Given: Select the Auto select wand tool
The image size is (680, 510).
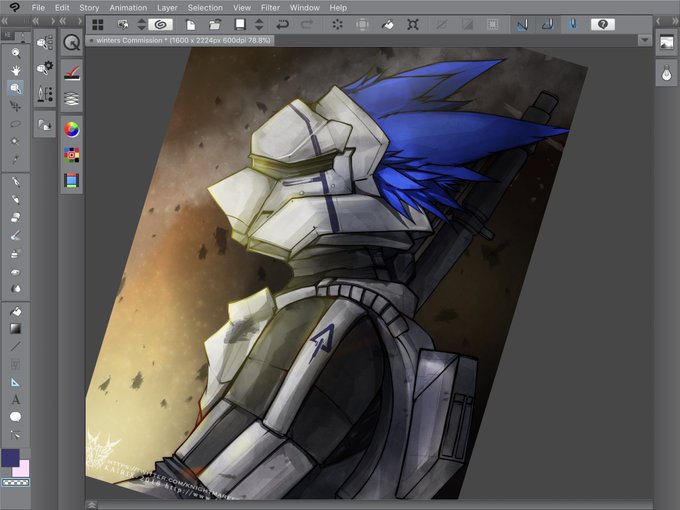Looking at the screenshot, I should click(x=16, y=141).
